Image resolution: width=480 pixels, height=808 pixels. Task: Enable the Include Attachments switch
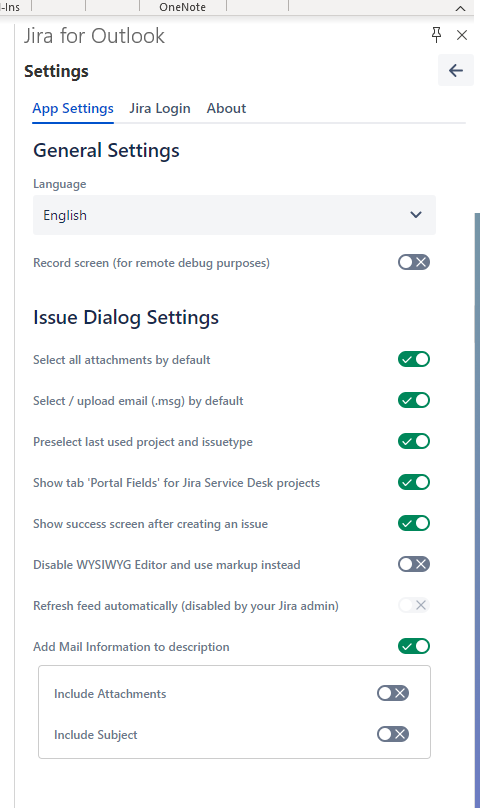pyautogui.click(x=393, y=693)
